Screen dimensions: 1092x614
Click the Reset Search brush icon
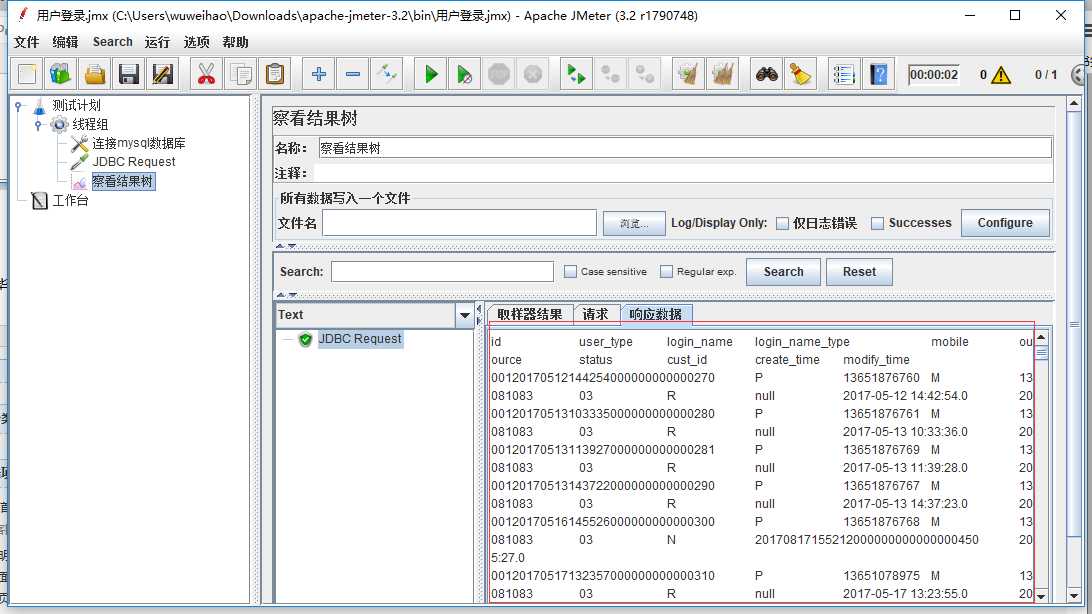(x=801, y=74)
